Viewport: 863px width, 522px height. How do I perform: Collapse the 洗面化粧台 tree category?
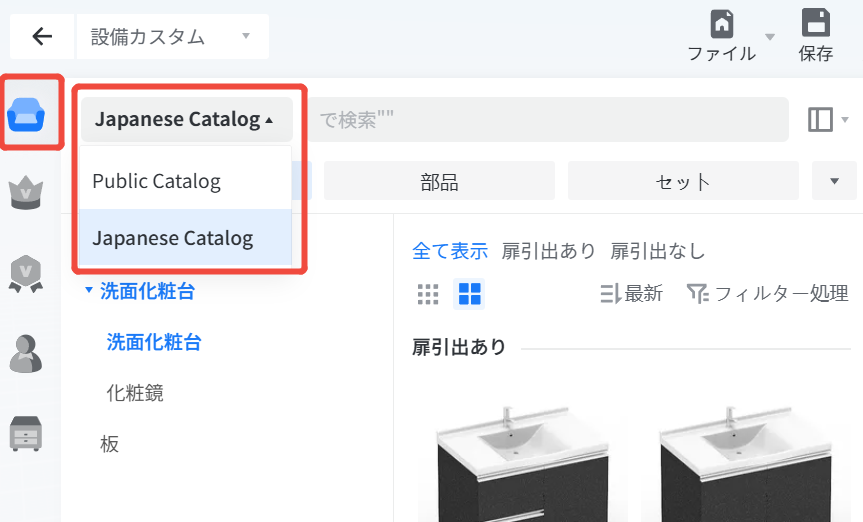pyautogui.click(x=89, y=290)
